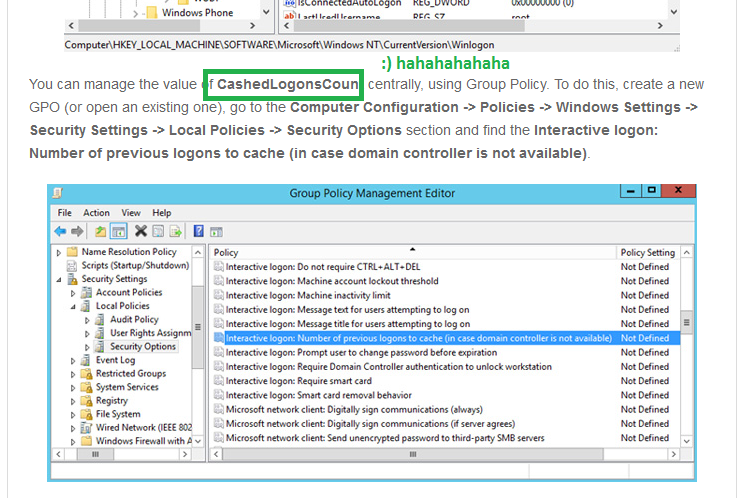Sort by the Policy column header

(x=413, y=252)
